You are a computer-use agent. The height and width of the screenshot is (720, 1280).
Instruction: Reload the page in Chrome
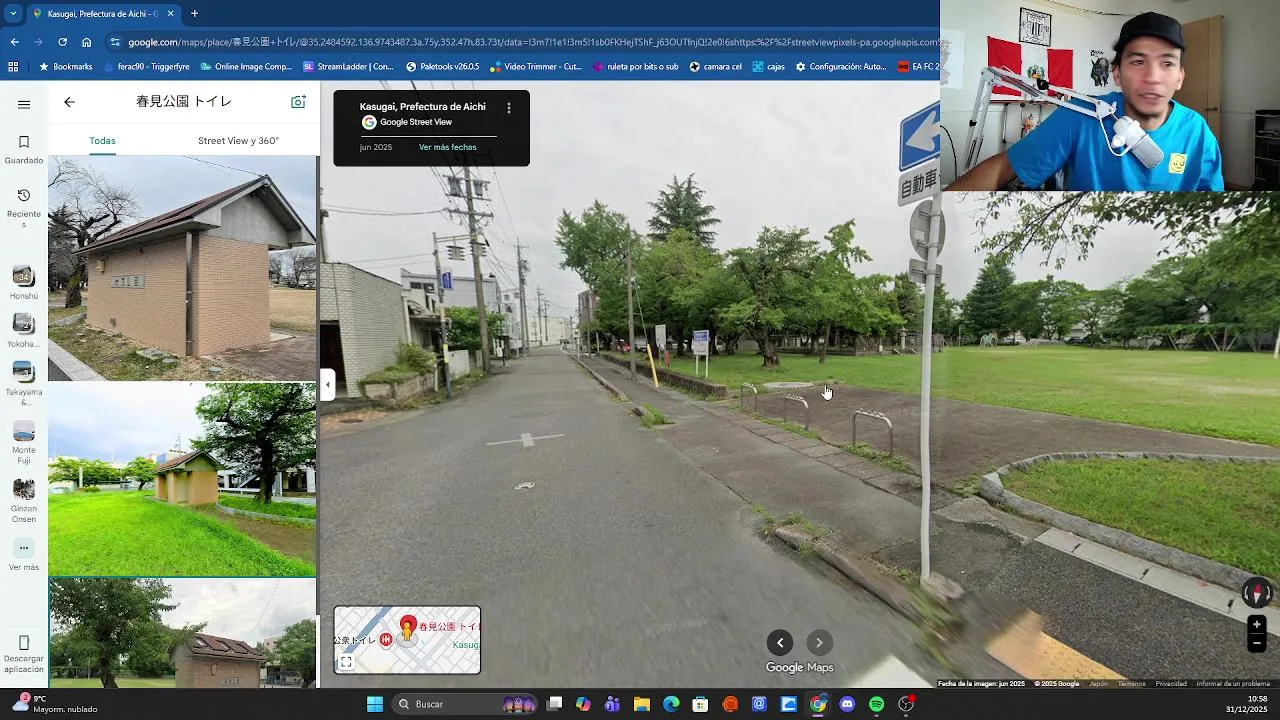pyautogui.click(x=62, y=42)
